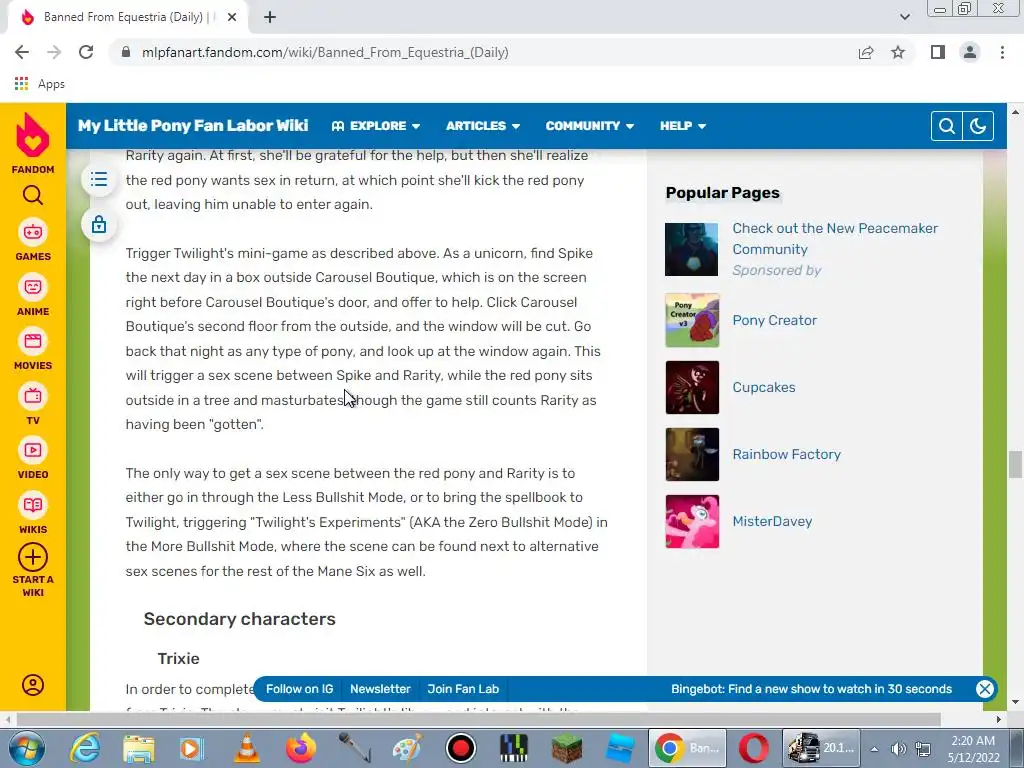
Task: Click the Start a Wiki plus icon
Action: pyautogui.click(x=33, y=558)
